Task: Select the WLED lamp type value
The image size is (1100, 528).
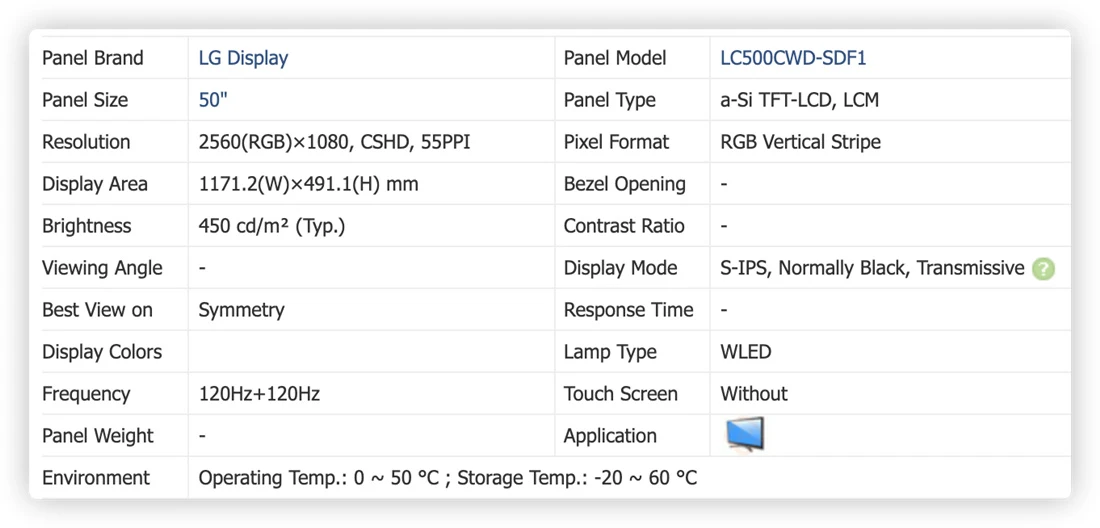Action: pyautogui.click(x=746, y=352)
